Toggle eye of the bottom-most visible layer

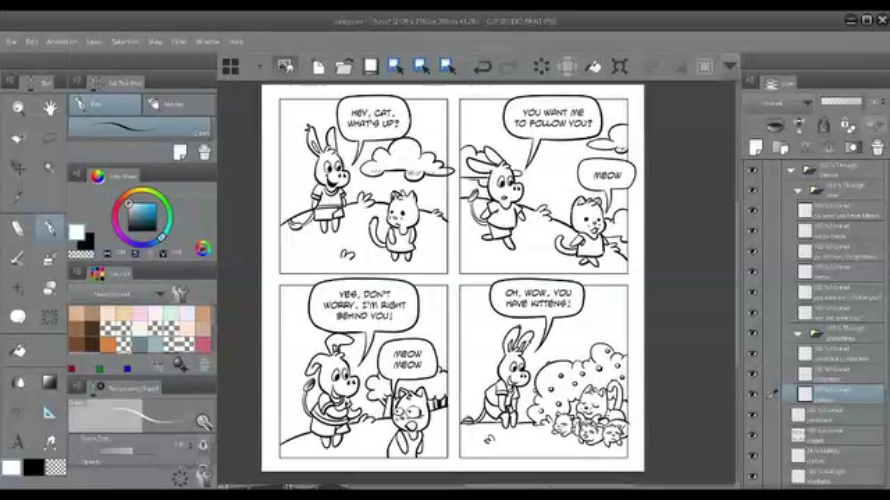753,476
